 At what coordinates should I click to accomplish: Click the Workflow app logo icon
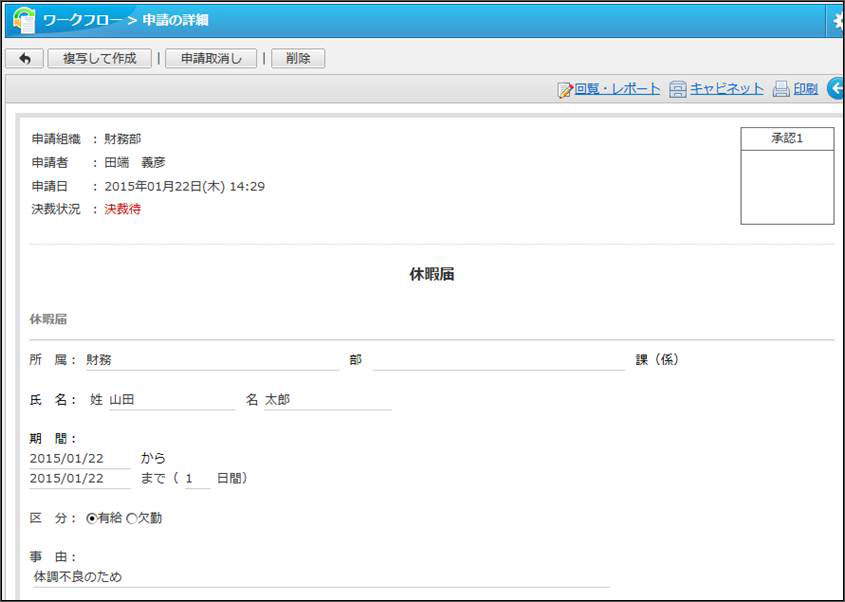(23, 20)
